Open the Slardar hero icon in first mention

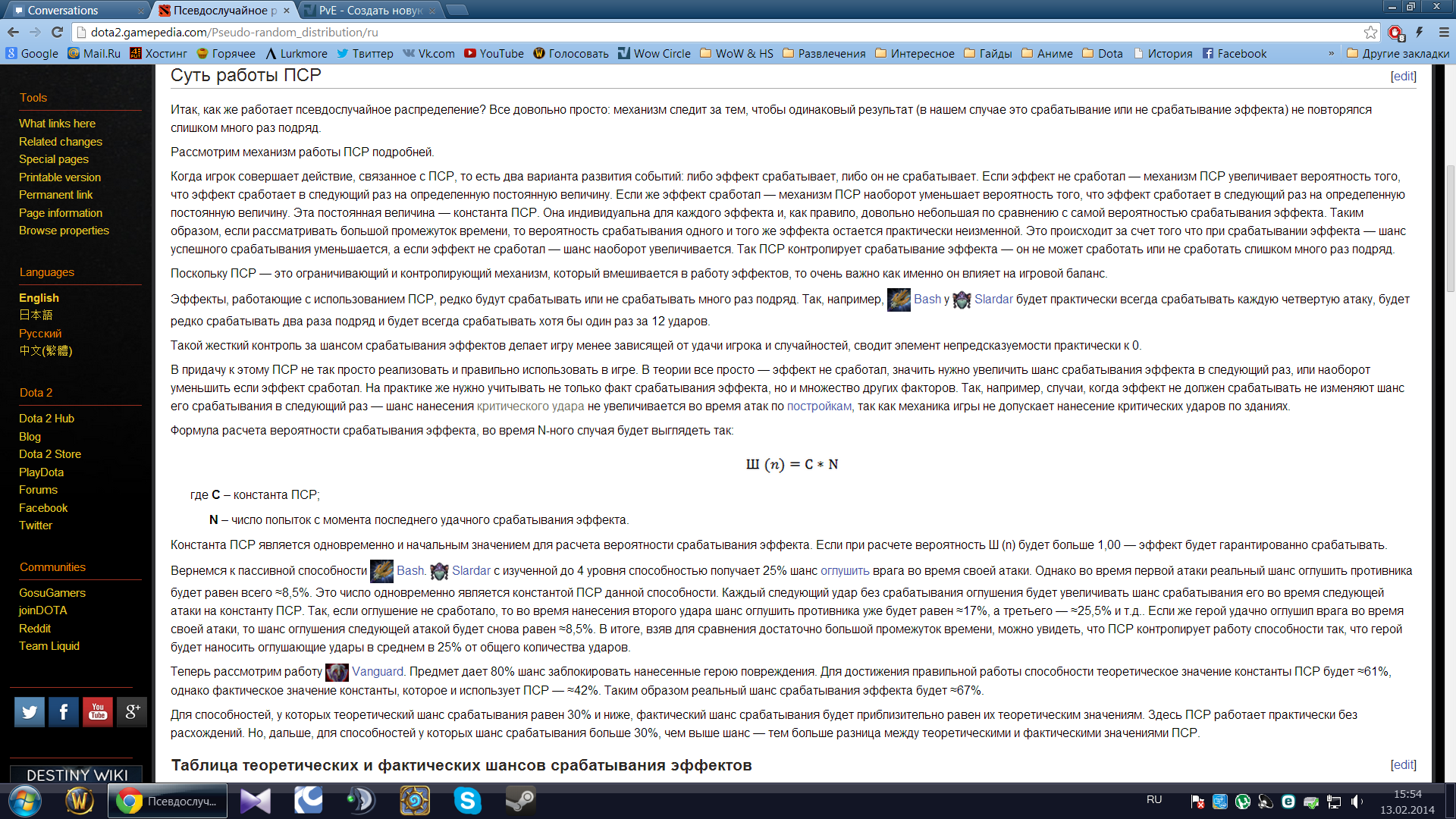pos(962,300)
